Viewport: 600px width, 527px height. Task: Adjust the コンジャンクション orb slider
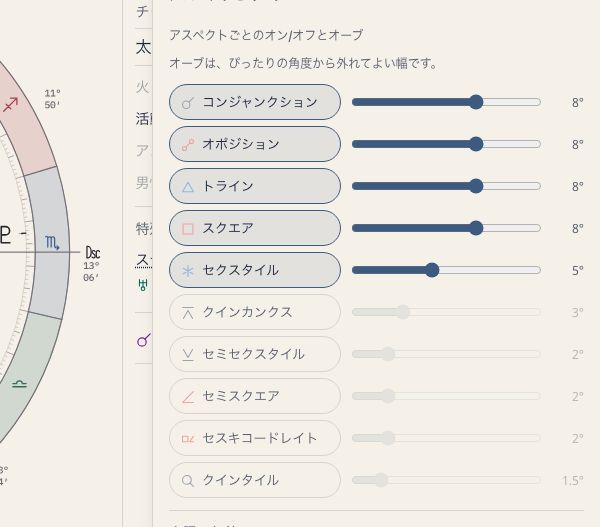pos(446,102)
